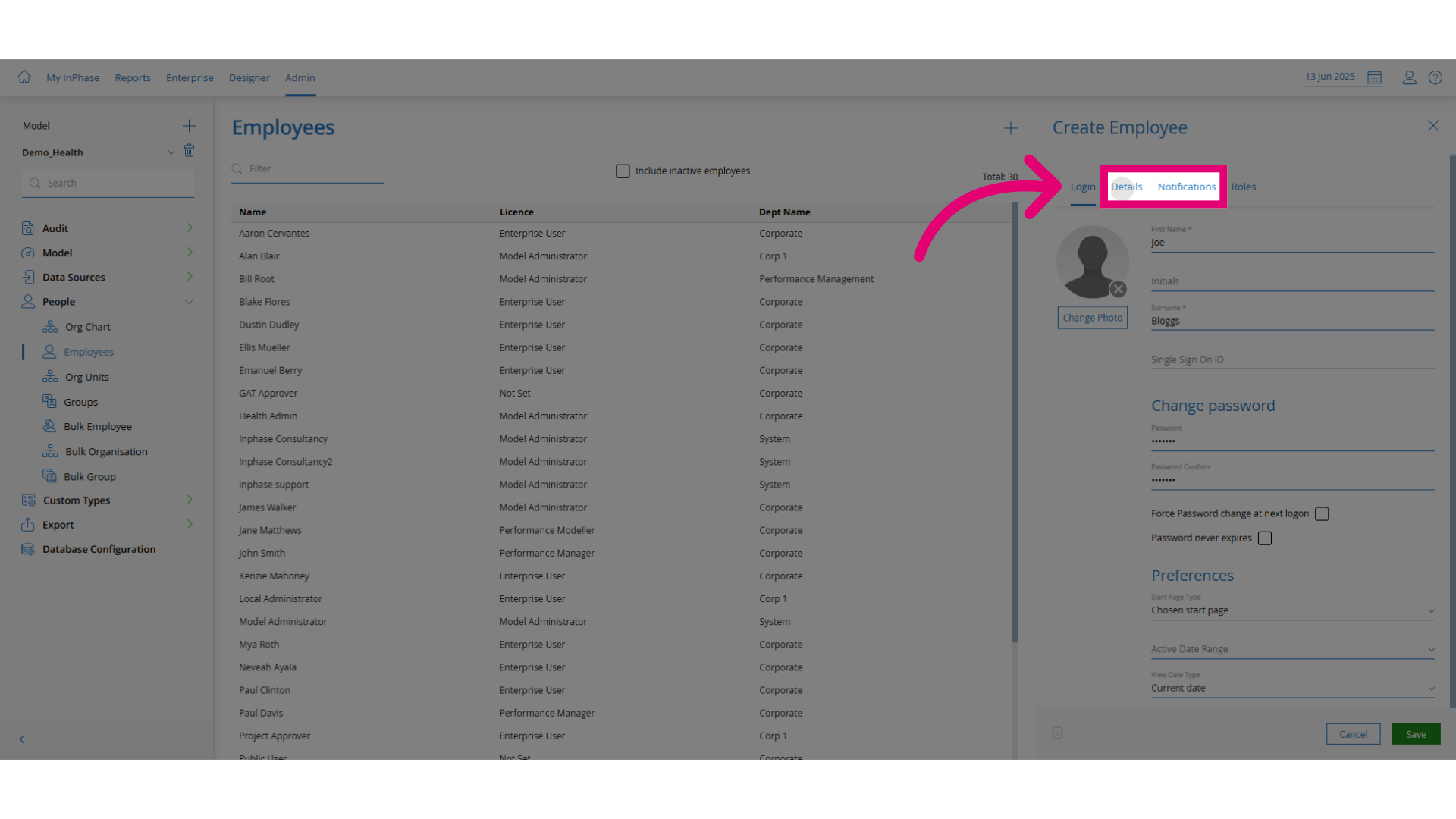Click the Password Confirm field
Screen dimensions: 1456x819
[1292, 480]
